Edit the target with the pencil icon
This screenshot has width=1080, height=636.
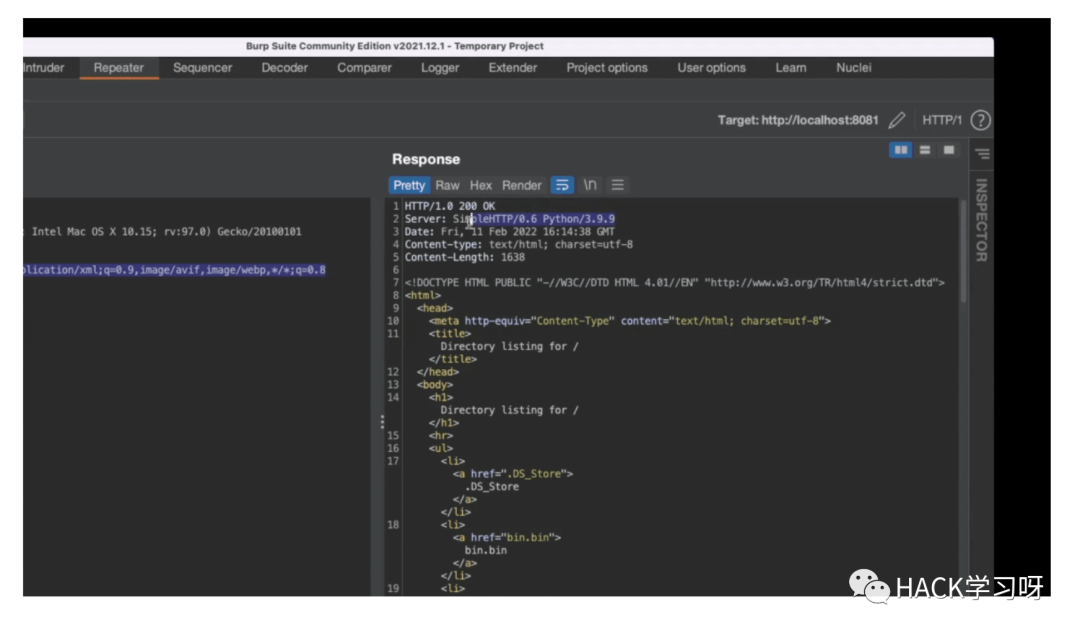click(896, 121)
